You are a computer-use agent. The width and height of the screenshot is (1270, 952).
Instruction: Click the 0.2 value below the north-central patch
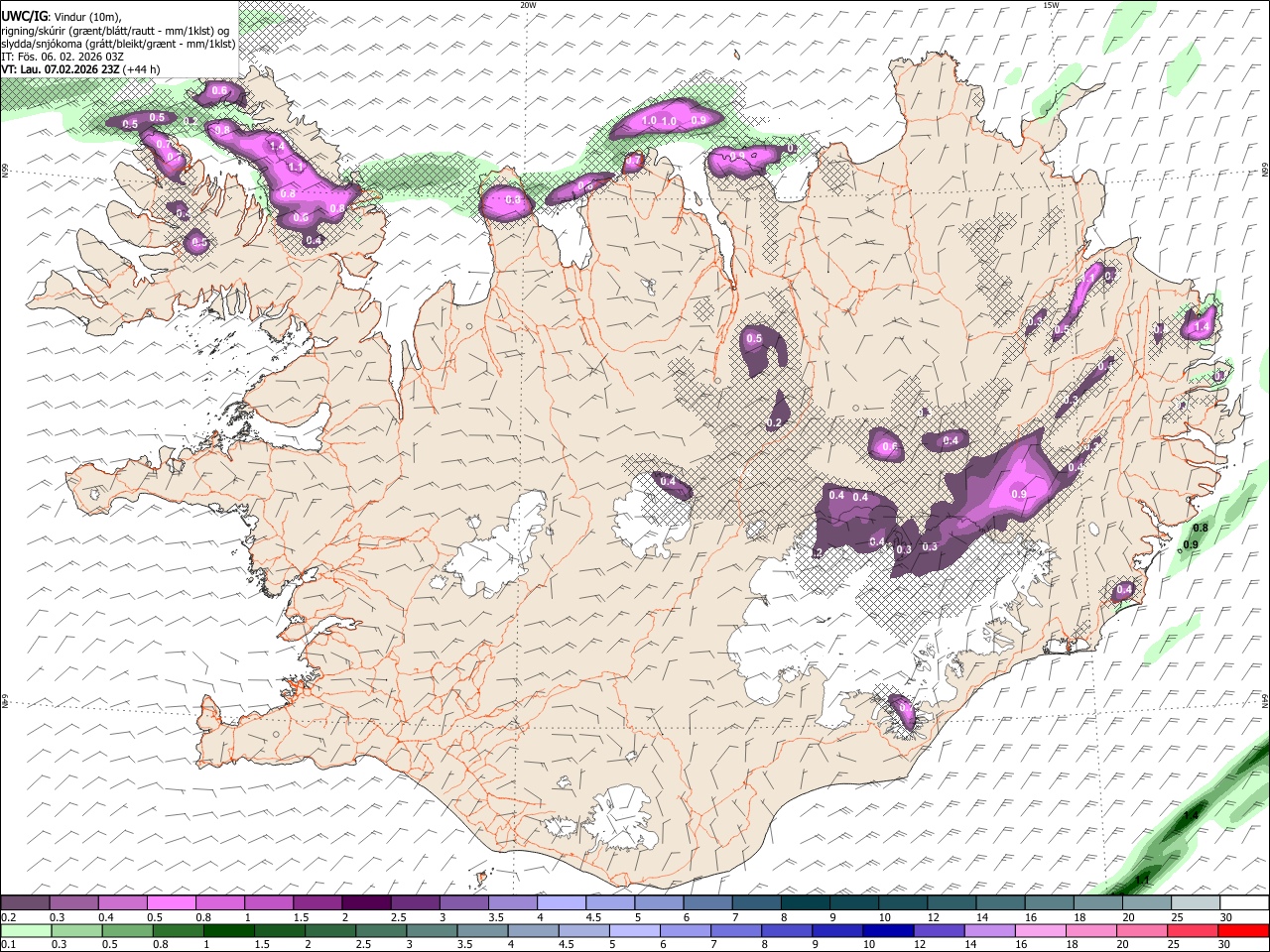pyautogui.click(x=775, y=423)
